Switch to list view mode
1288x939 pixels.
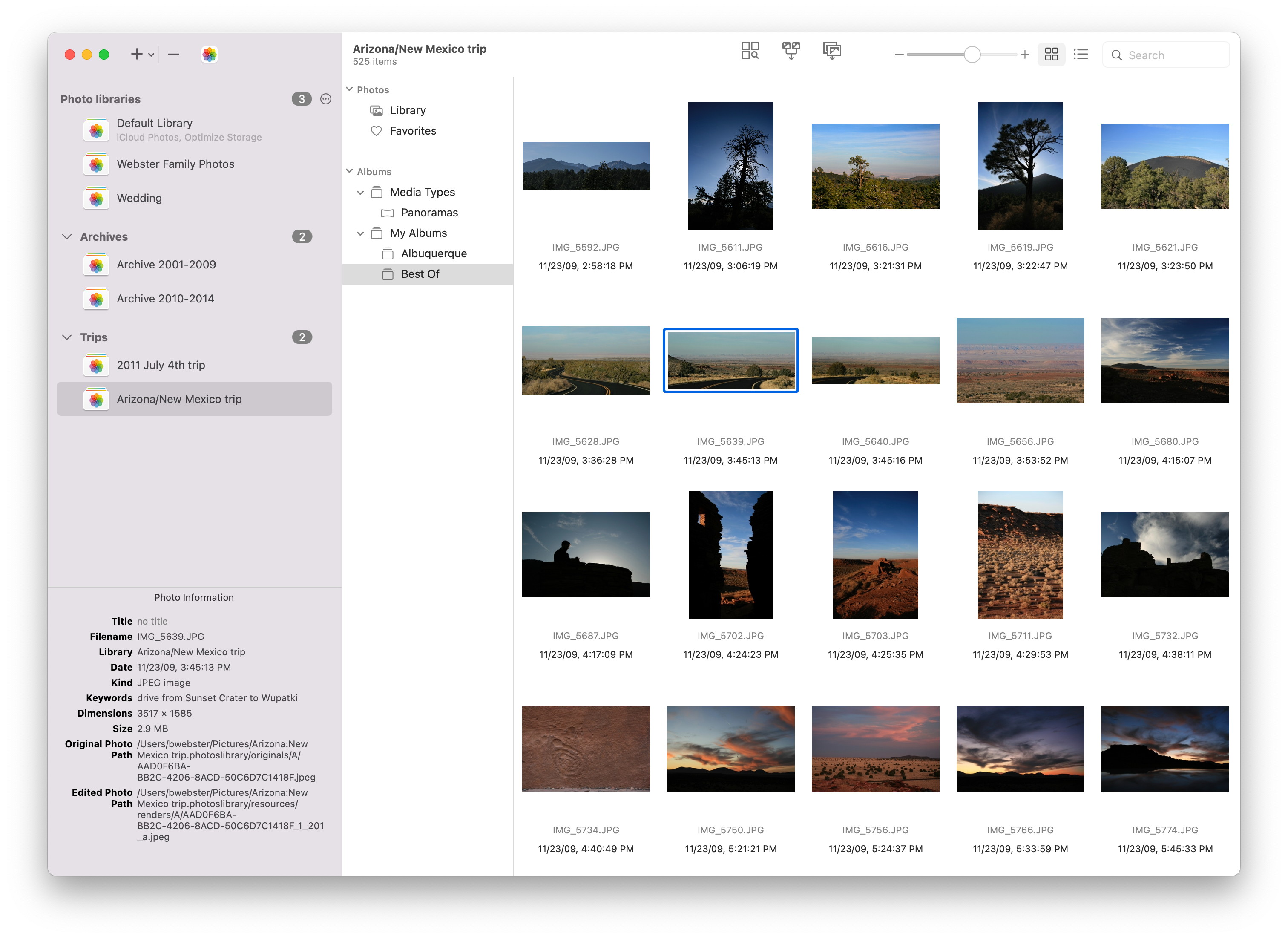click(1080, 55)
